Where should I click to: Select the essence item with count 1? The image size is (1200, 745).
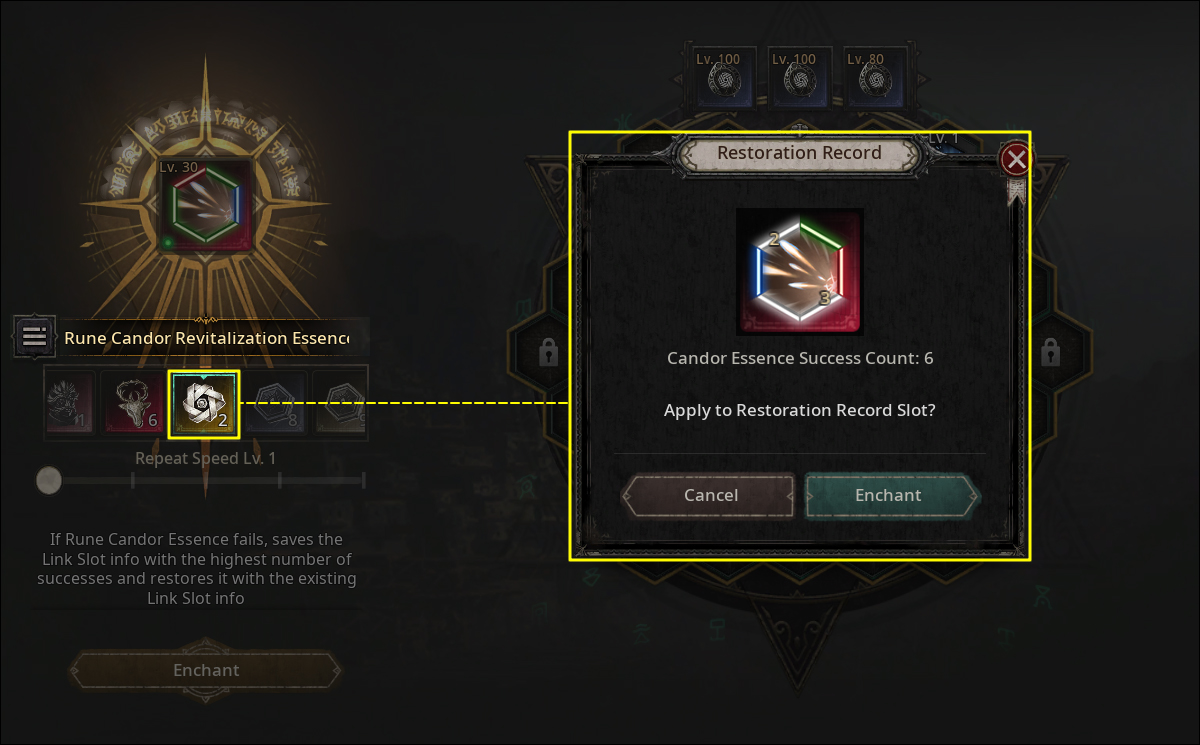pyautogui.click(x=70, y=404)
